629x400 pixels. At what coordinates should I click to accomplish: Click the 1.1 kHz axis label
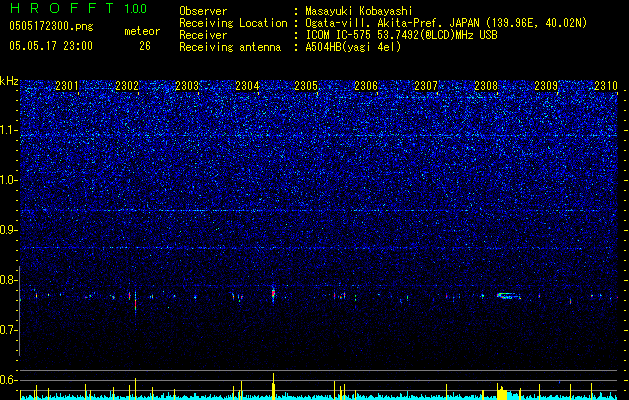(x=9, y=130)
